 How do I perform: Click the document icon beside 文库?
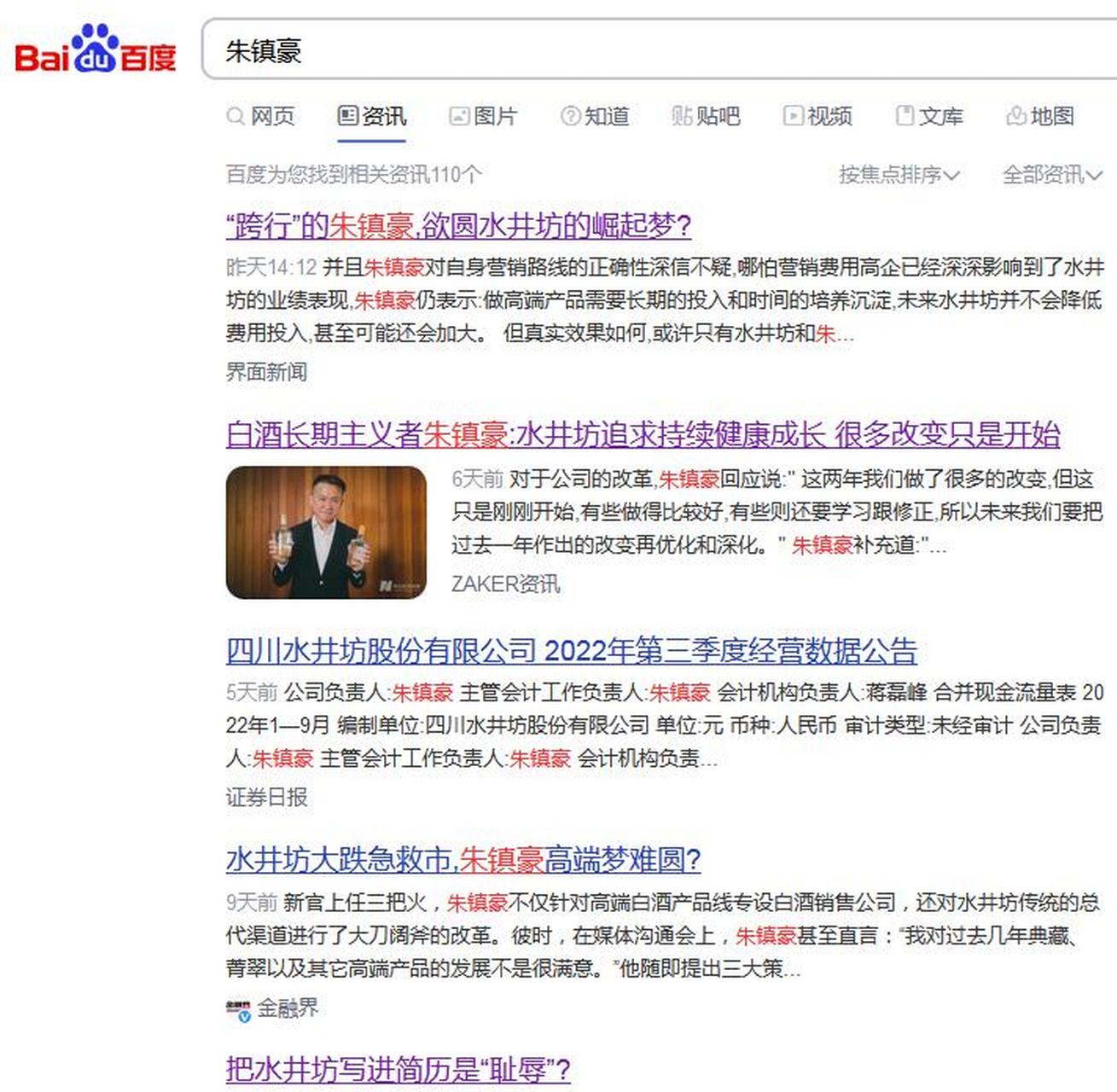(x=905, y=115)
